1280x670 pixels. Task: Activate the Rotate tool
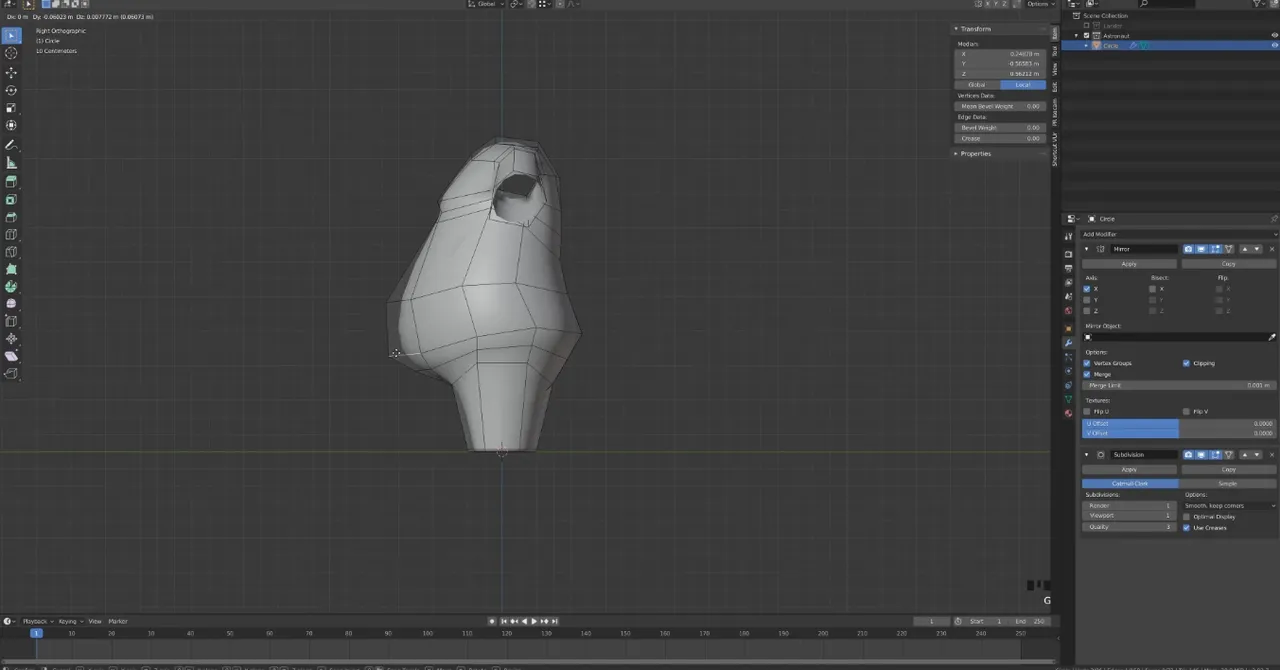(11, 90)
